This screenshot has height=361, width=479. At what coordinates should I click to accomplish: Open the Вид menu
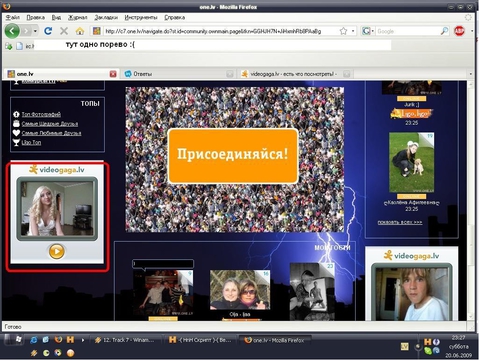click(x=56, y=17)
